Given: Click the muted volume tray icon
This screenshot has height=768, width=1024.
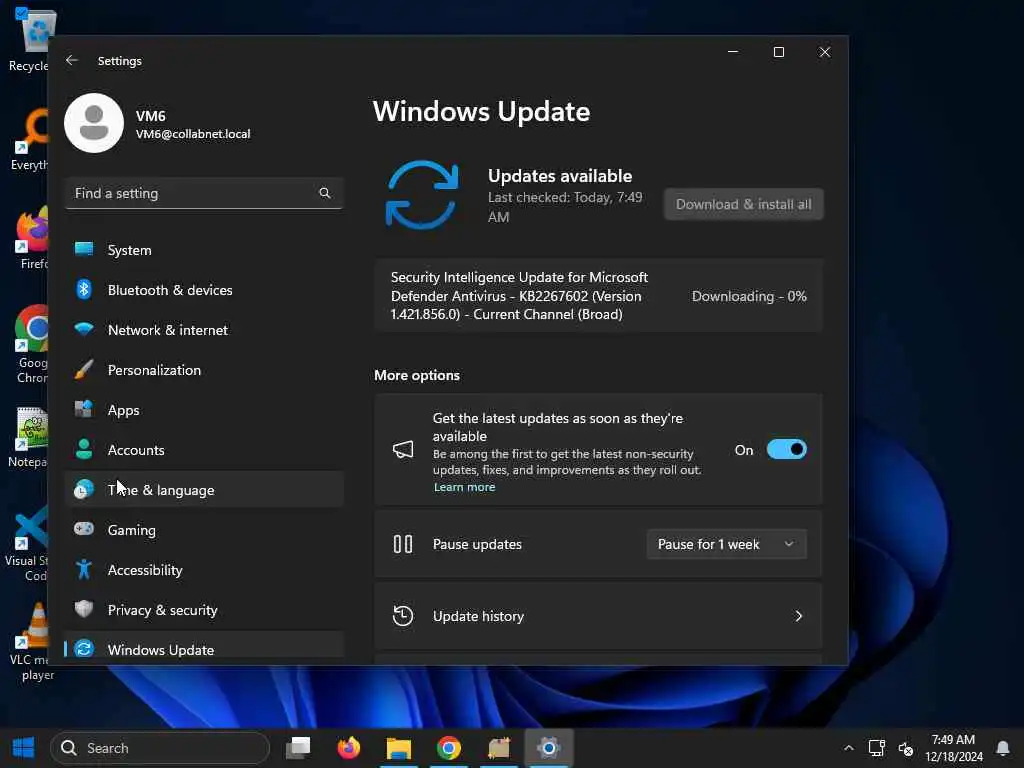Looking at the screenshot, I should tap(906, 748).
